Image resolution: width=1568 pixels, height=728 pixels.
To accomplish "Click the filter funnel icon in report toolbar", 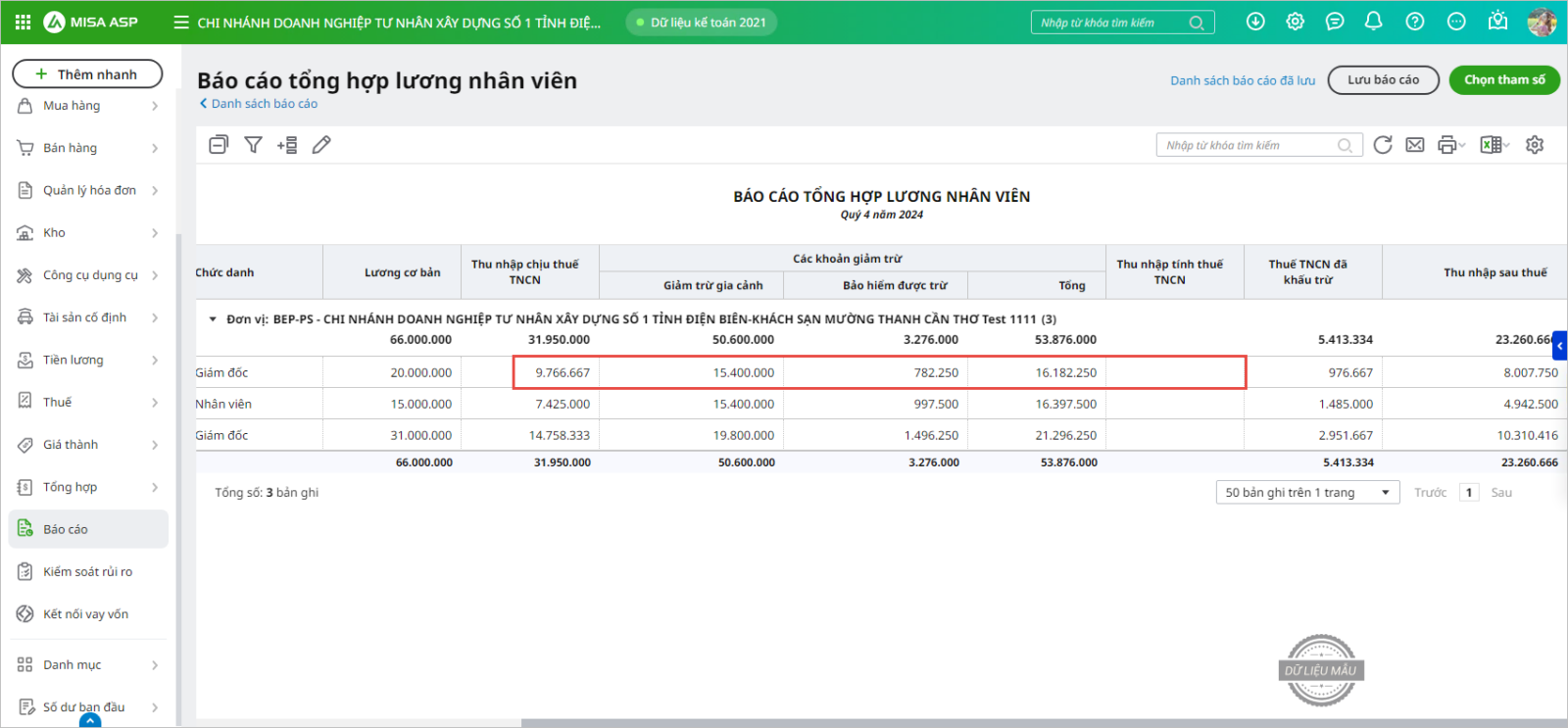I will [x=253, y=145].
